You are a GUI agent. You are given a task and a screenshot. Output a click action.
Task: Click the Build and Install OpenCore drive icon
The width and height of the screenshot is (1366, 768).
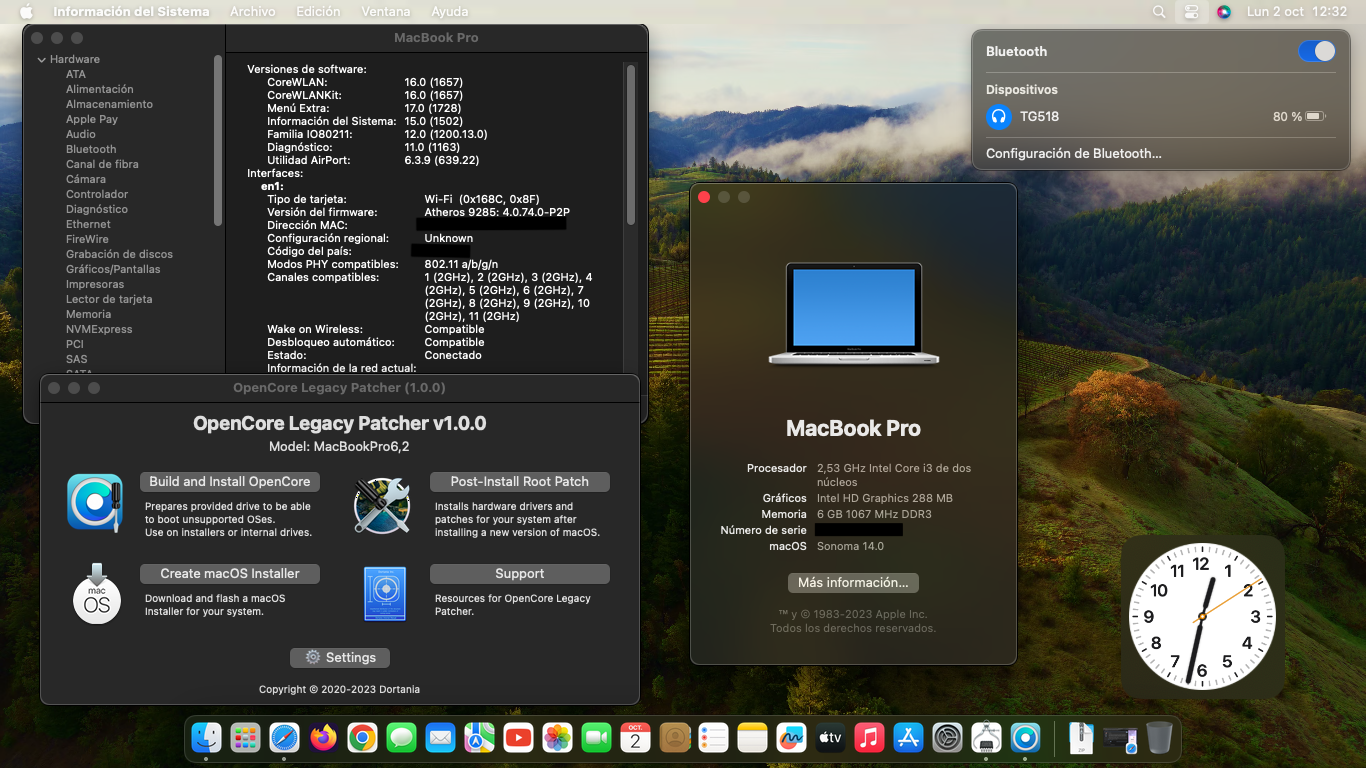click(95, 502)
